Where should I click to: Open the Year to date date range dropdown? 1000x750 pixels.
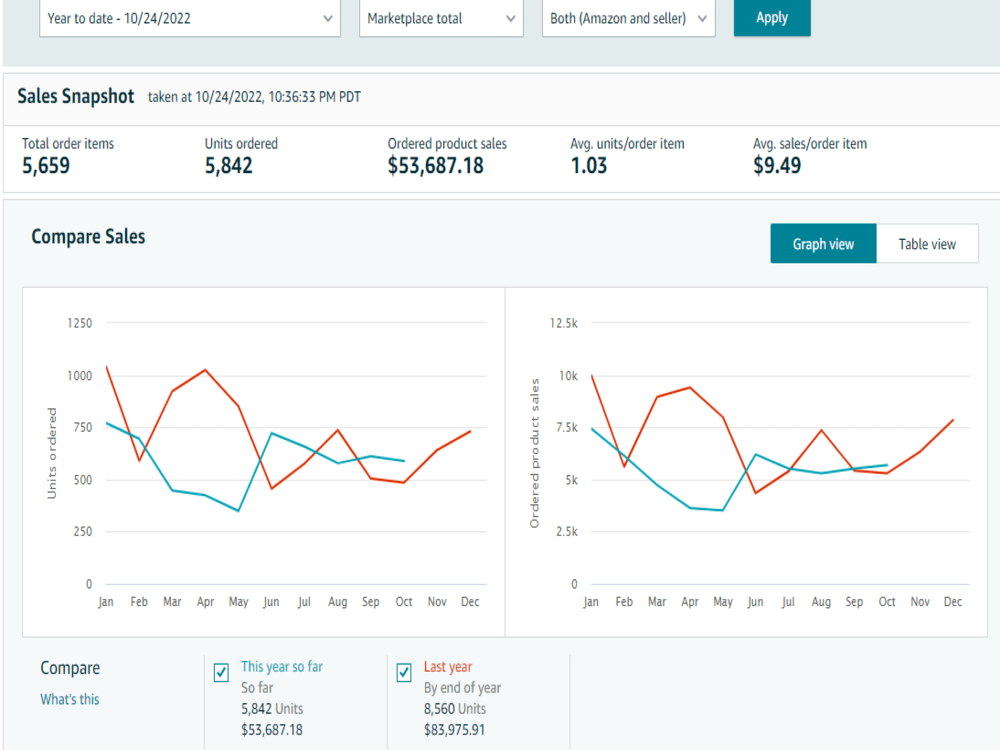coord(189,18)
